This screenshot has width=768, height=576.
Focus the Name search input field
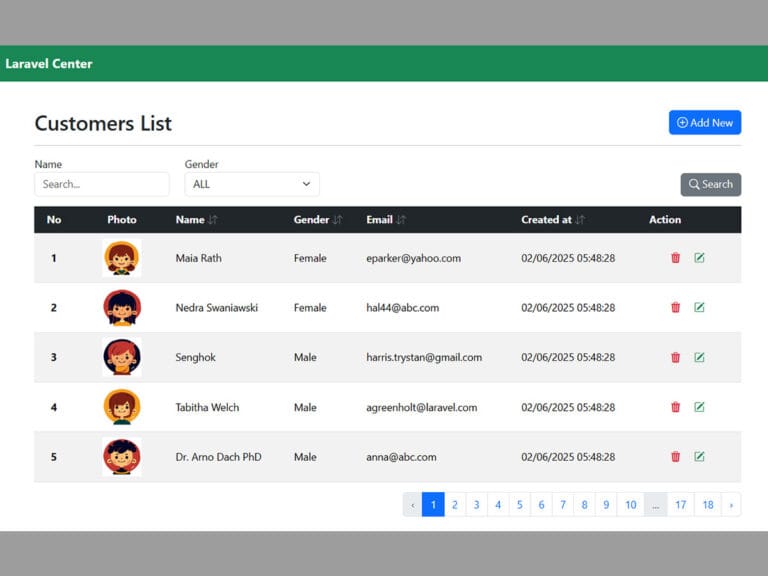tap(102, 184)
